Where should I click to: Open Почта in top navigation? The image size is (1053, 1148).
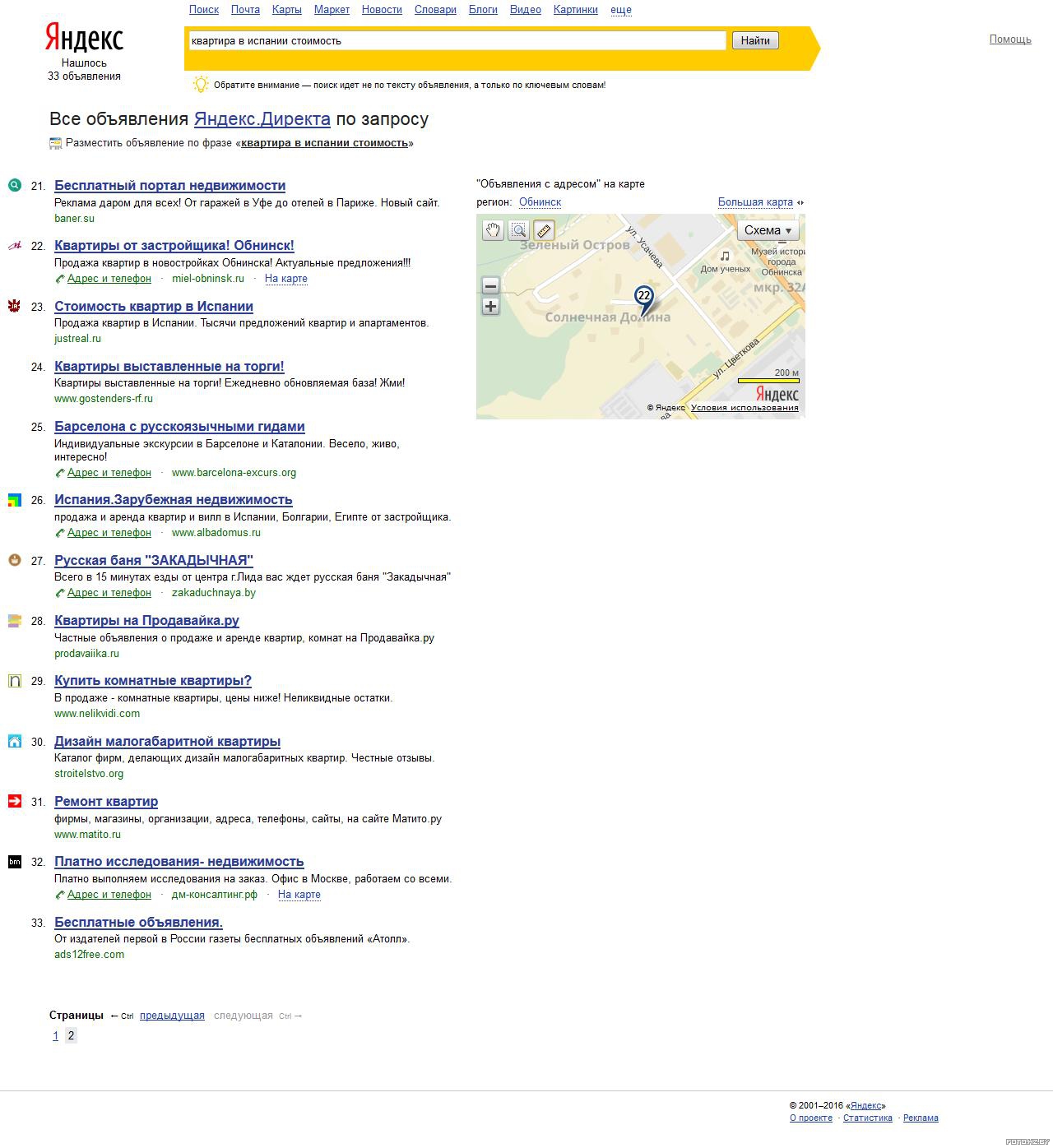(245, 10)
